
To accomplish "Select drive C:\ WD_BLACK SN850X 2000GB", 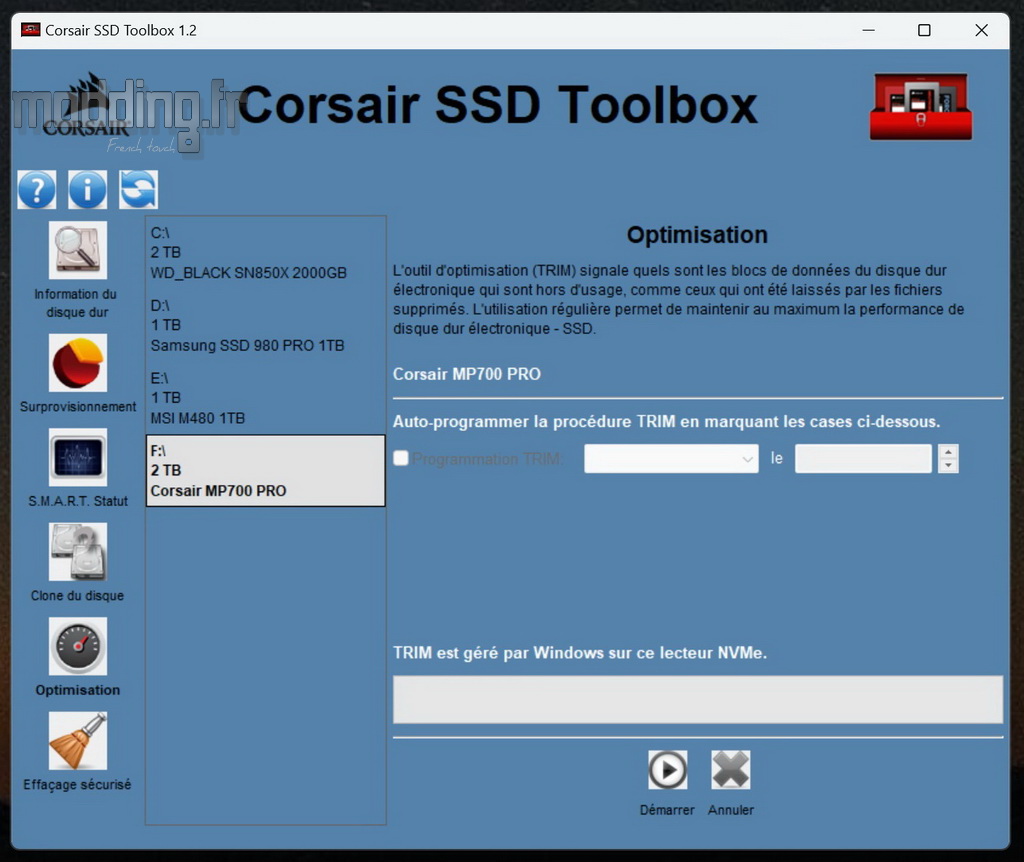I will pos(265,253).
